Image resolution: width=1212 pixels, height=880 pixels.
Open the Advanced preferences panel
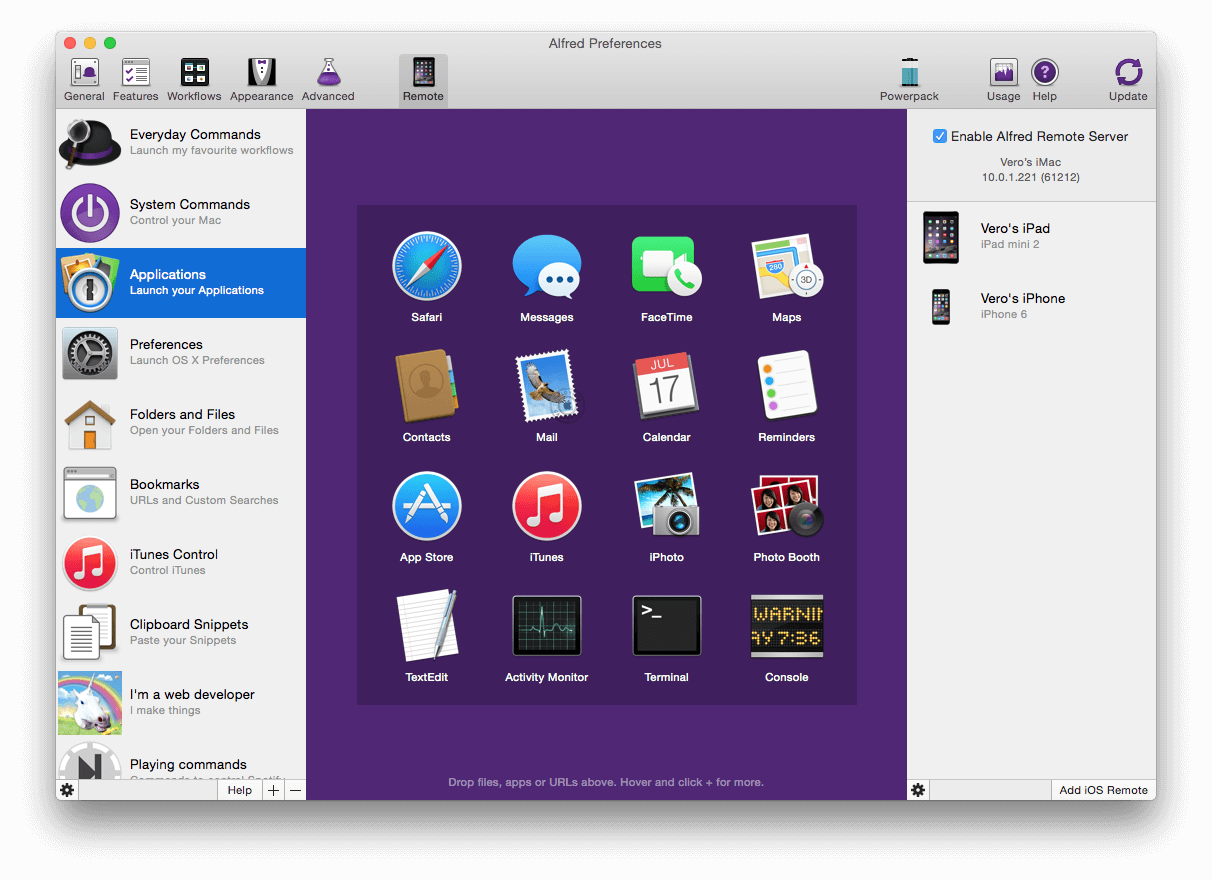[328, 78]
